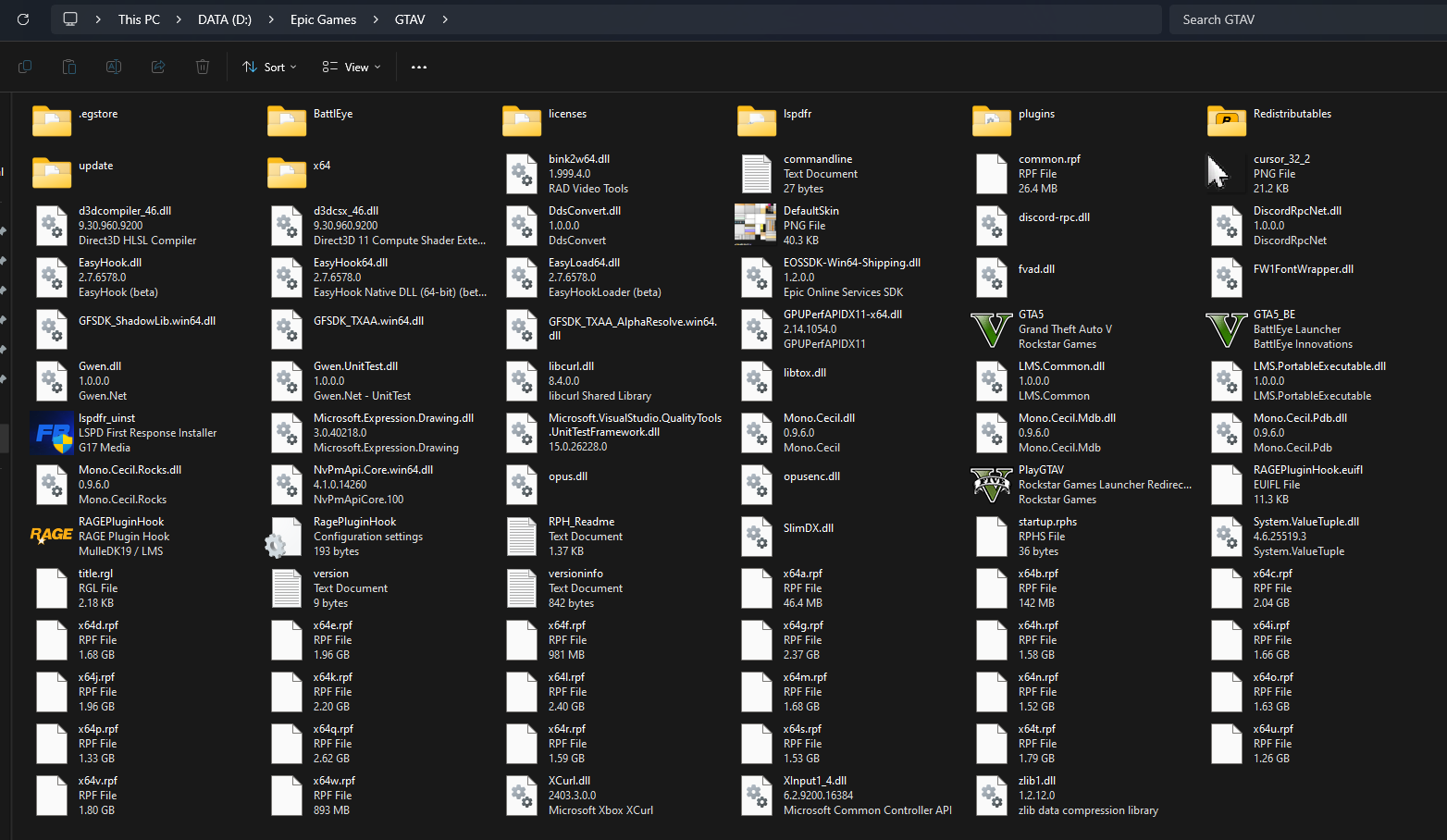The image size is (1447, 840).
Task: Navigate to DATA (D:) breadcrumb
Action: [x=225, y=19]
